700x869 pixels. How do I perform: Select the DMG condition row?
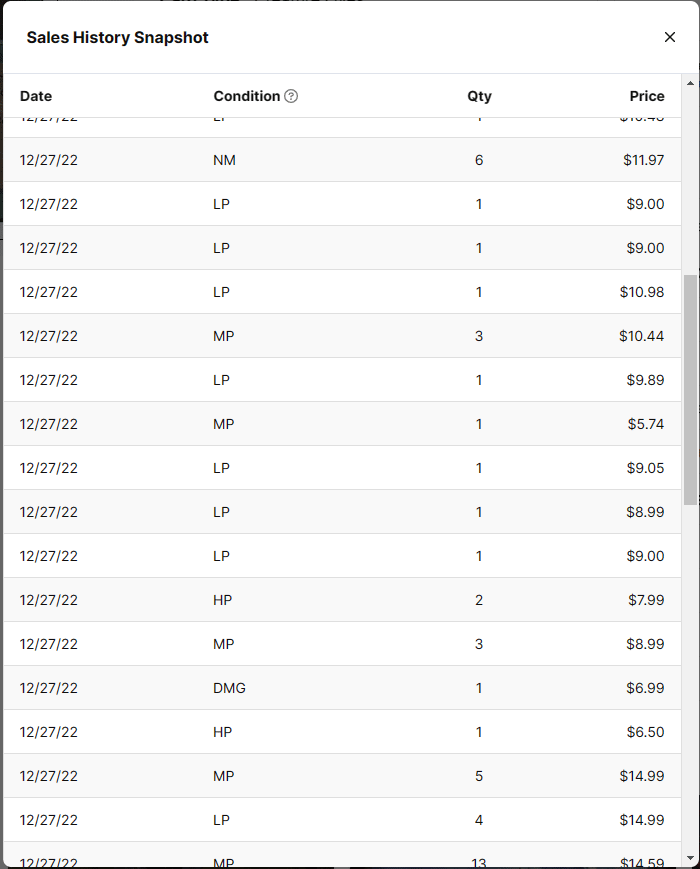coord(340,688)
